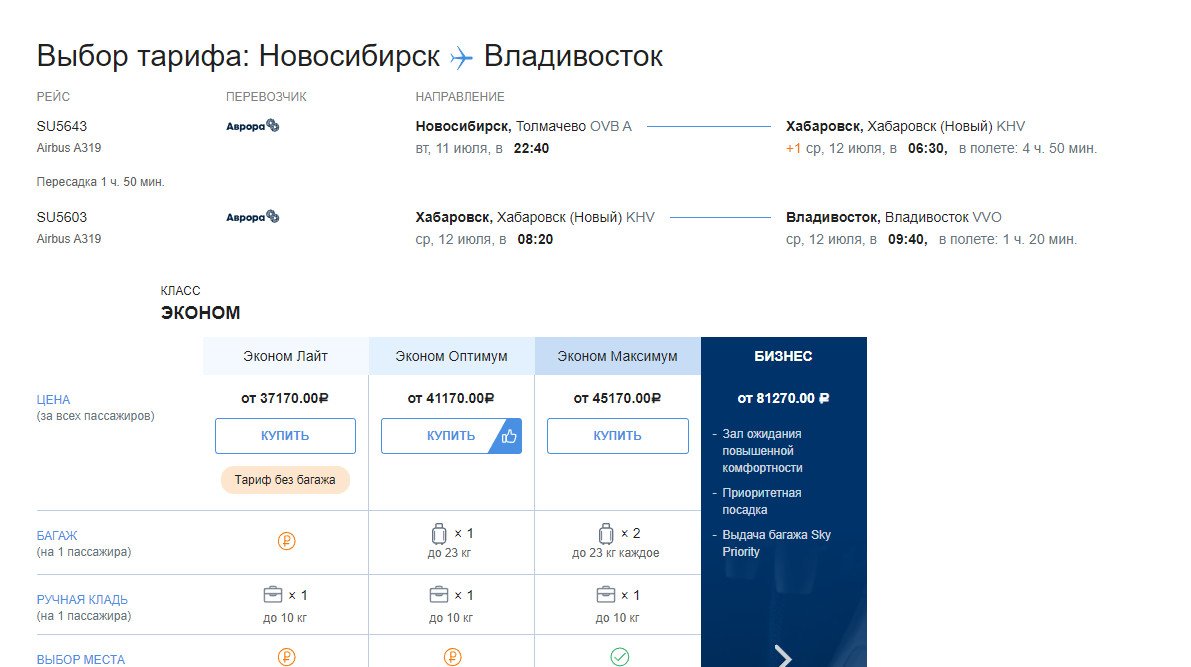Open the РУЧНАЯ КЛАДЬ info link

82,599
